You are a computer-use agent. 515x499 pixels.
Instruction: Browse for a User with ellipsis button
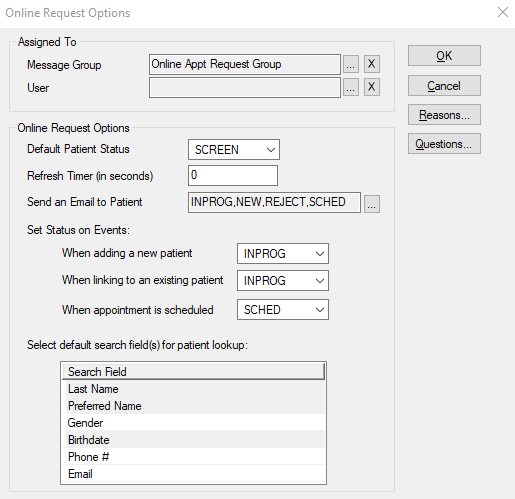coord(351,87)
